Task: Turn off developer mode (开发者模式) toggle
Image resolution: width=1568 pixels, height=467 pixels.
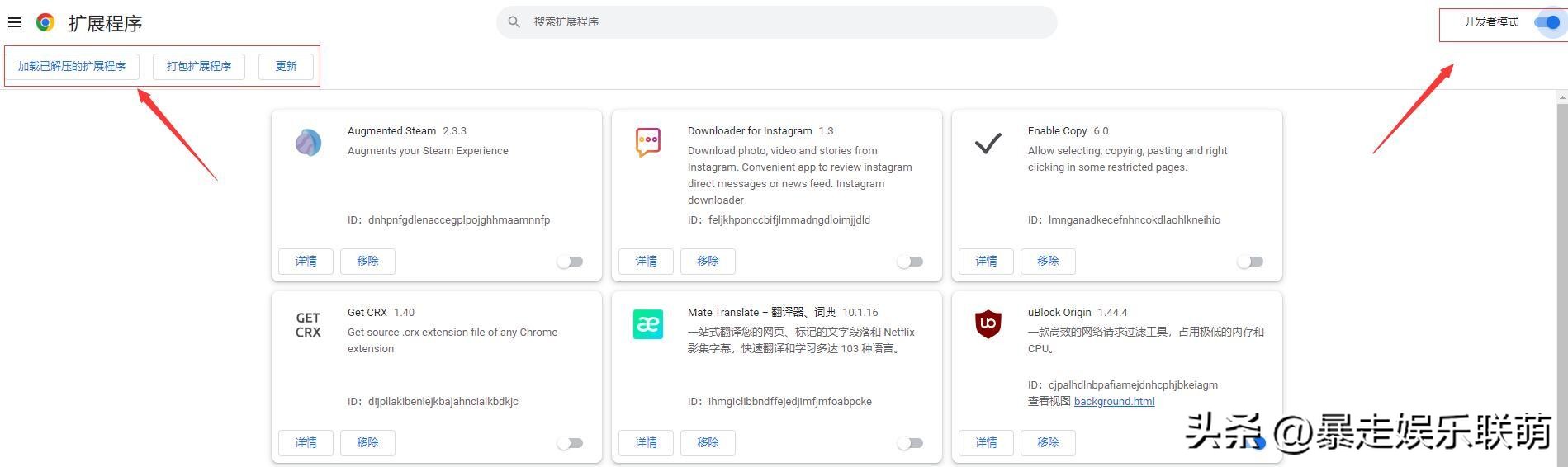Action: [x=1547, y=22]
